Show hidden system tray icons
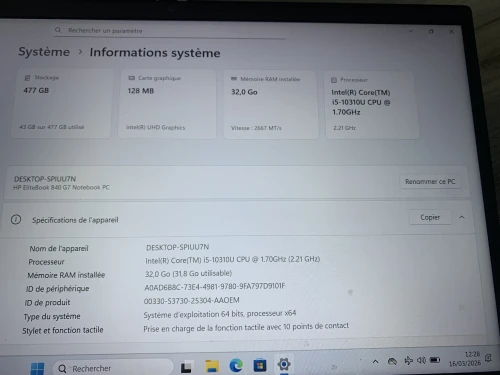The width and height of the screenshot is (500, 375). point(375,361)
